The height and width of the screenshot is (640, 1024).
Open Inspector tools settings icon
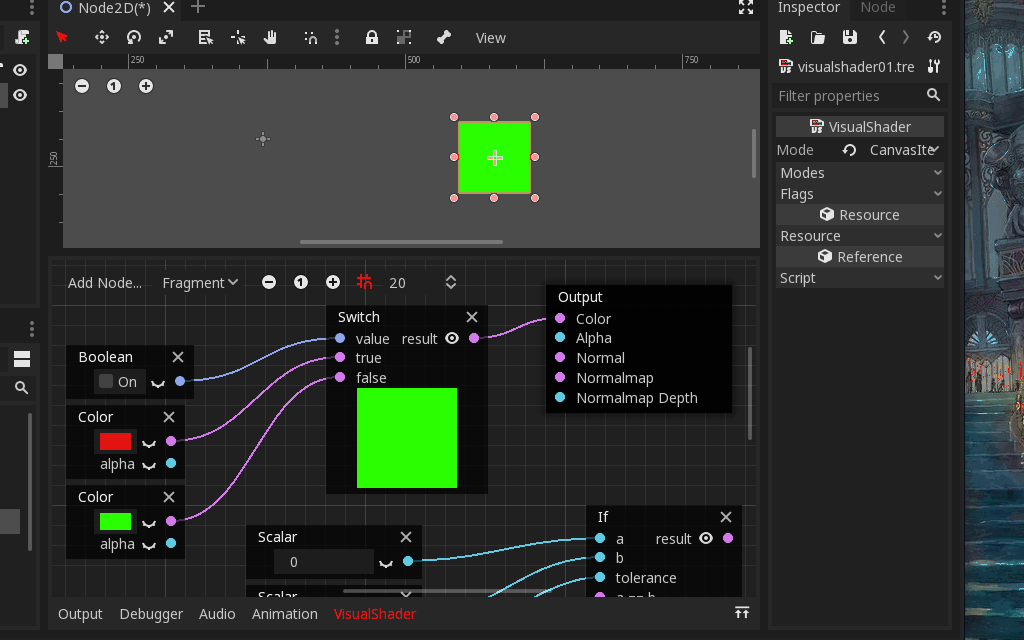[x=934, y=66]
